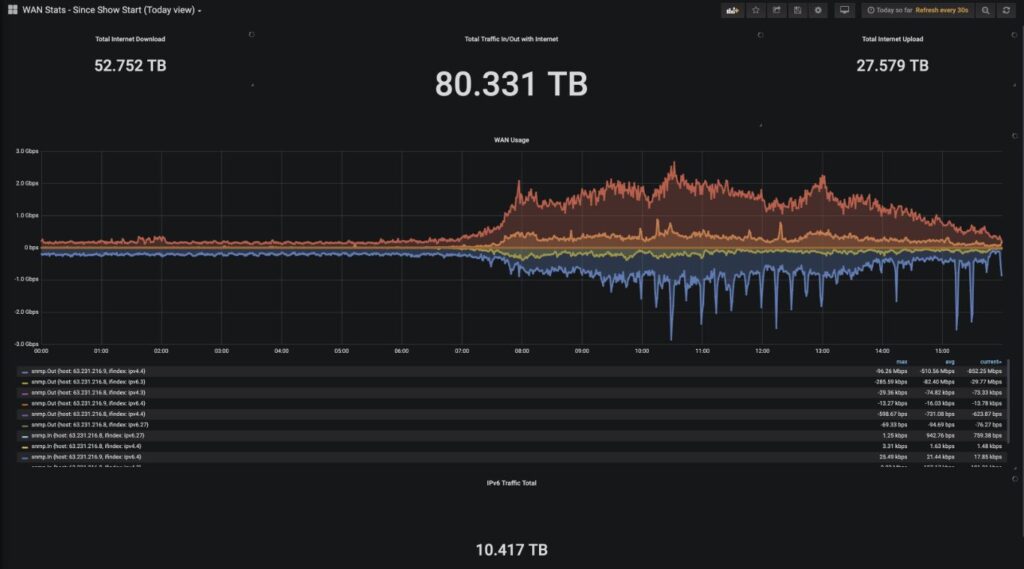The width and height of the screenshot is (1024, 569).
Task: Open color picker for snmp.In 63.231.216.8 ipv4.4
Action: [25, 447]
